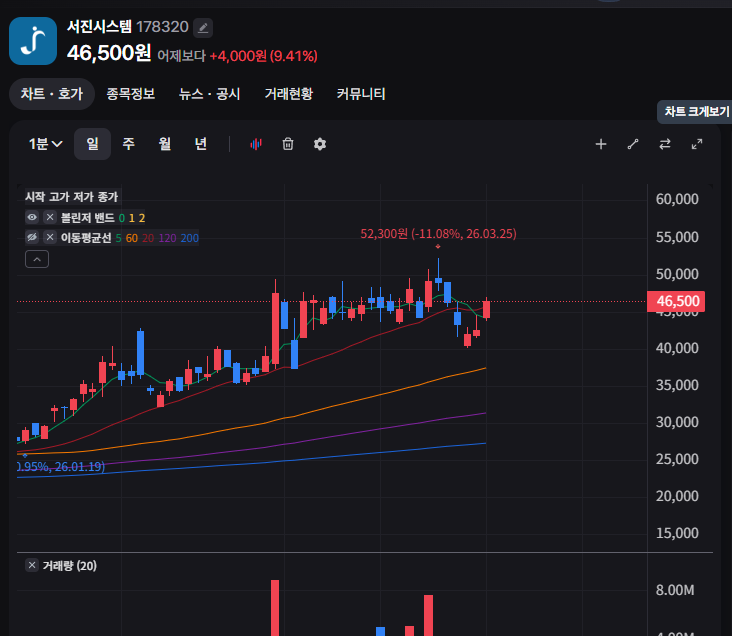Select the 년 yearly period

201,144
